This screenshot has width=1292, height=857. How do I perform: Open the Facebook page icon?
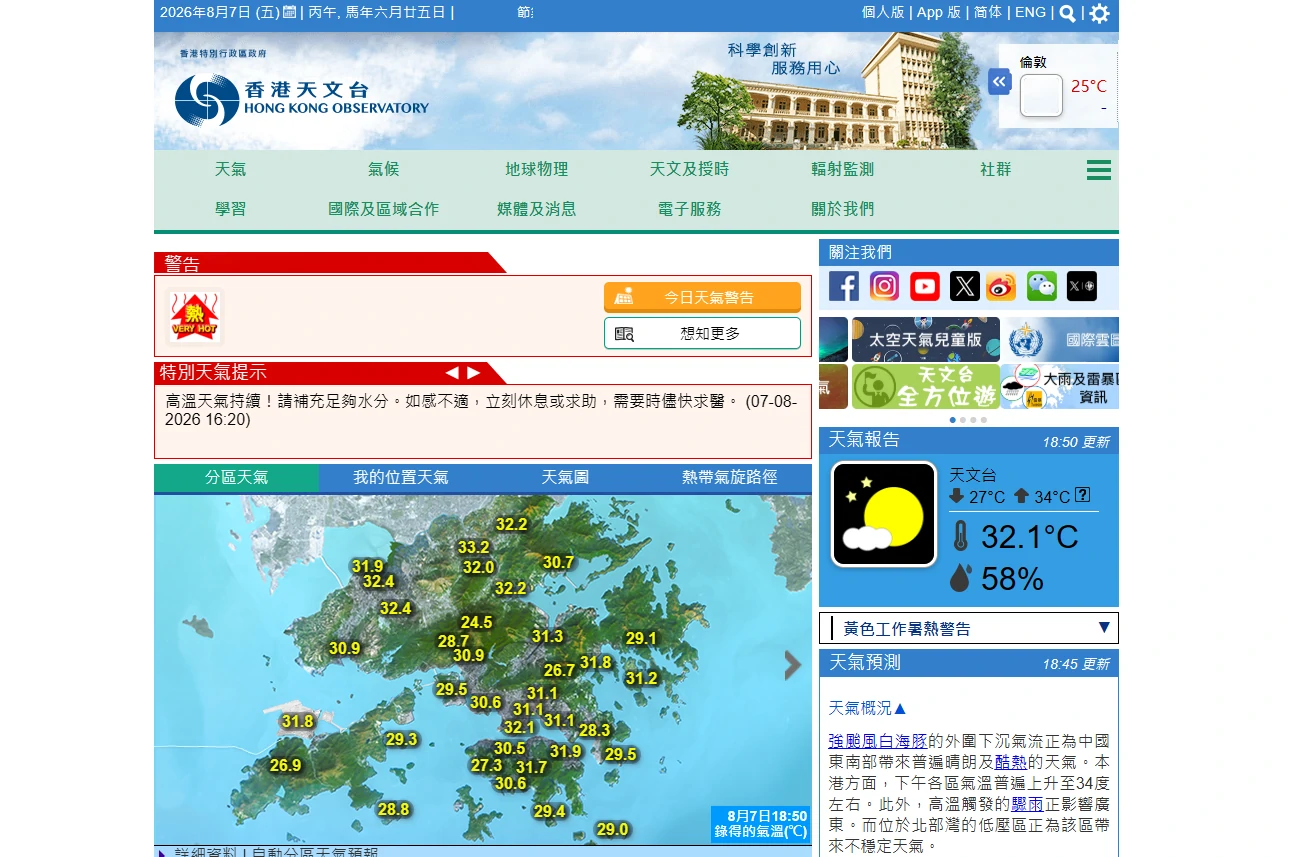coord(844,287)
